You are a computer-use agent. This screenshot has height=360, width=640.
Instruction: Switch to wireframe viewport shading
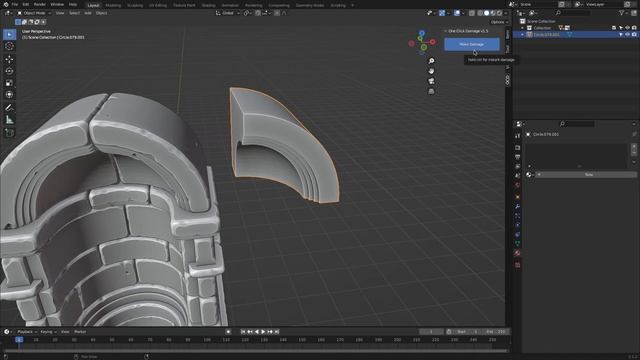pyautogui.click(x=480, y=13)
